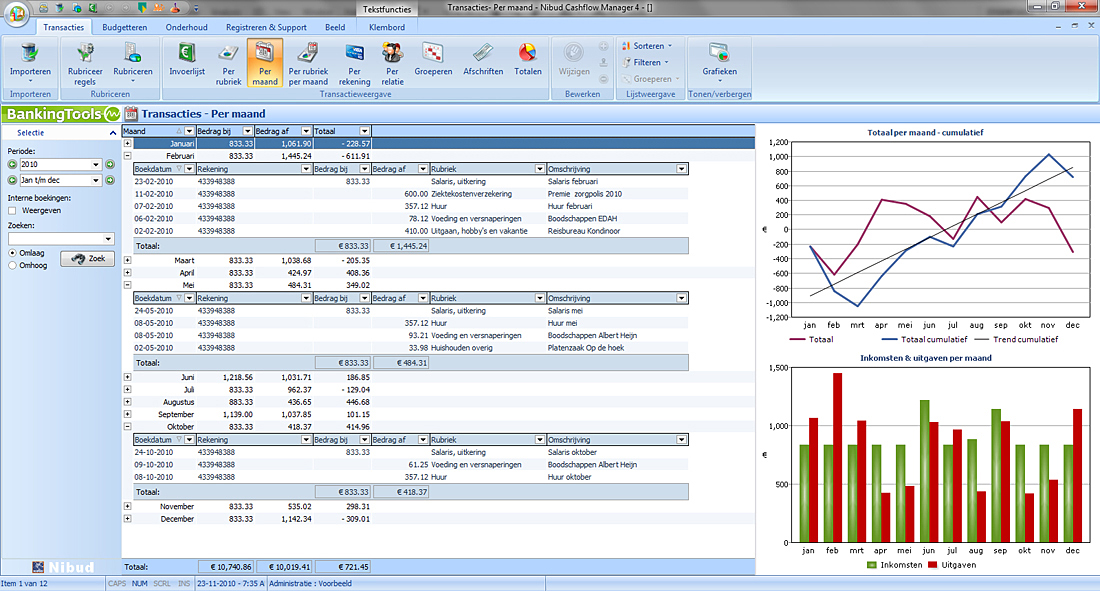The width and height of the screenshot is (1100, 591).
Task: Open the Importeren transactions tool
Action: click(30, 62)
